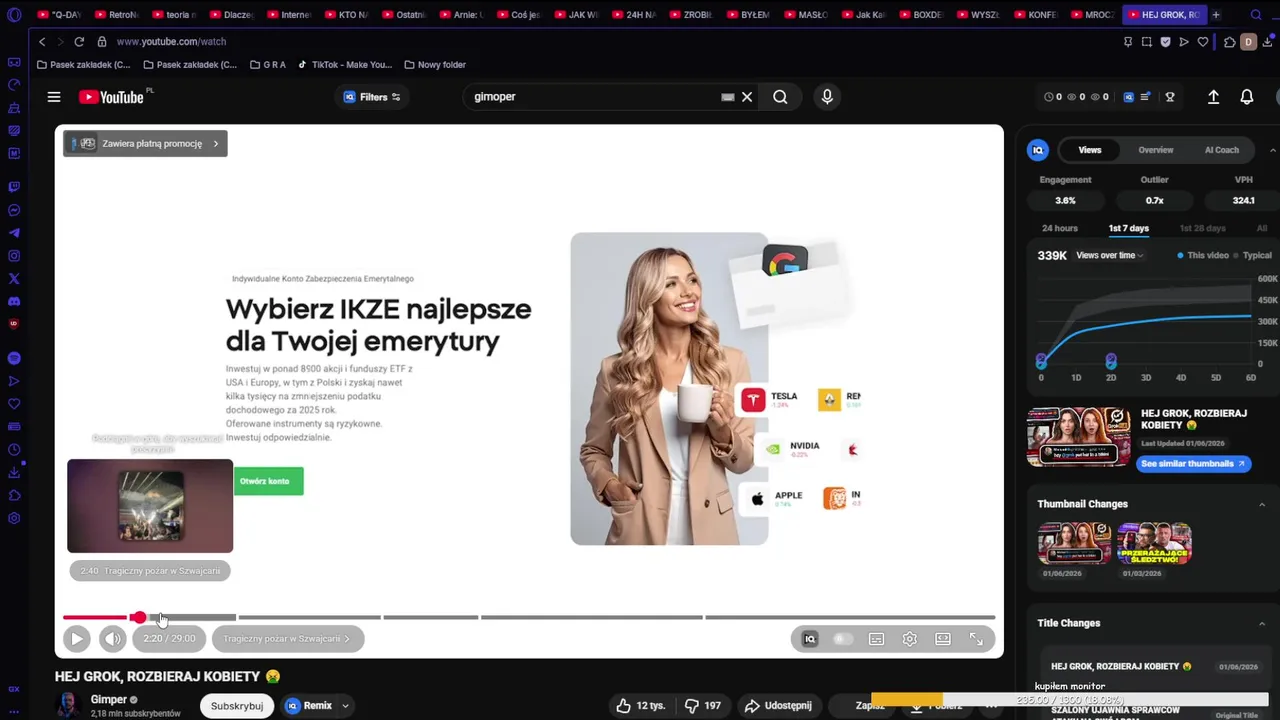Open the video in fullscreen
The image size is (1280, 720).
pos(976,639)
